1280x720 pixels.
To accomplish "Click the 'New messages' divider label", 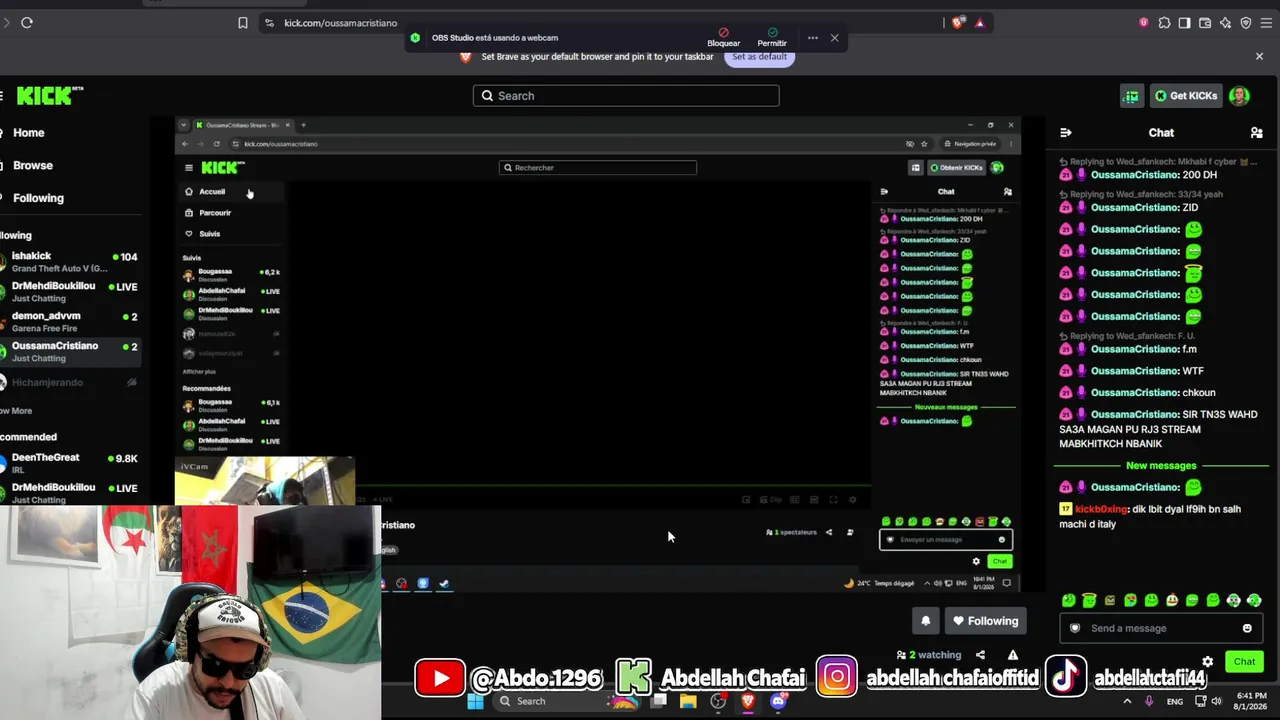I will pyautogui.click(x=1161, y=466).
